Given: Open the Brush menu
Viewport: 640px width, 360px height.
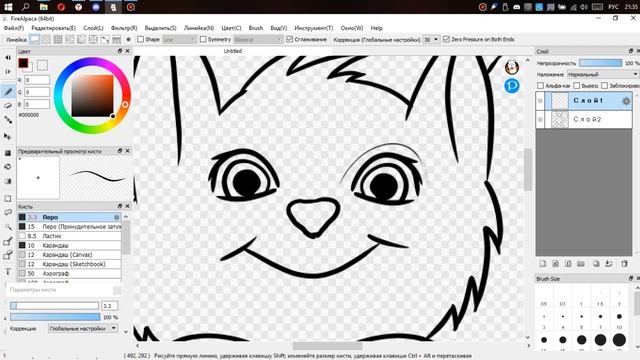Looking at the screenshot, I should [x=256, y=28].
